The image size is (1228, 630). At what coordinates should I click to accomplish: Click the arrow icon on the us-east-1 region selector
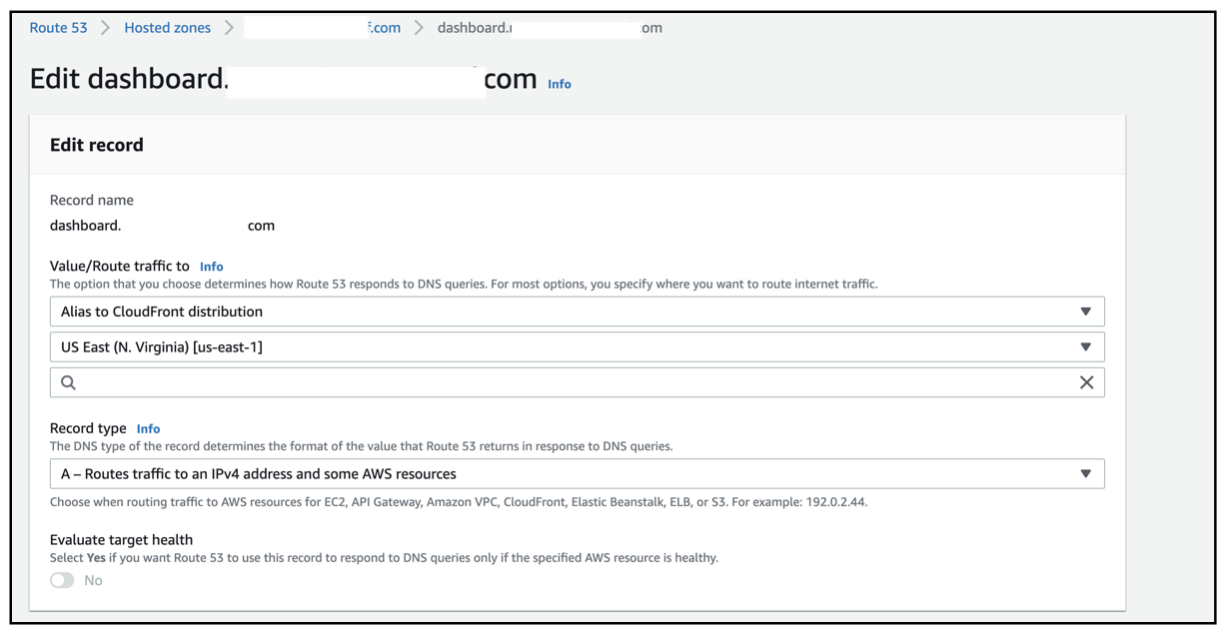click(1086, 348)
